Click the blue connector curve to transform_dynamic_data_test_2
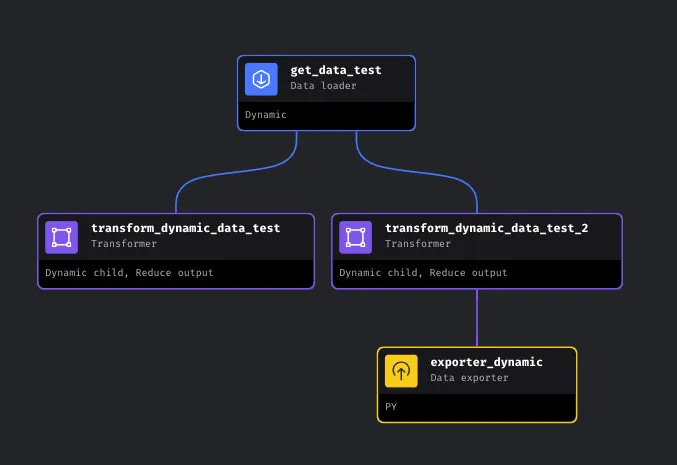Screen dimensions: 677x465 (x=417, y=172)
